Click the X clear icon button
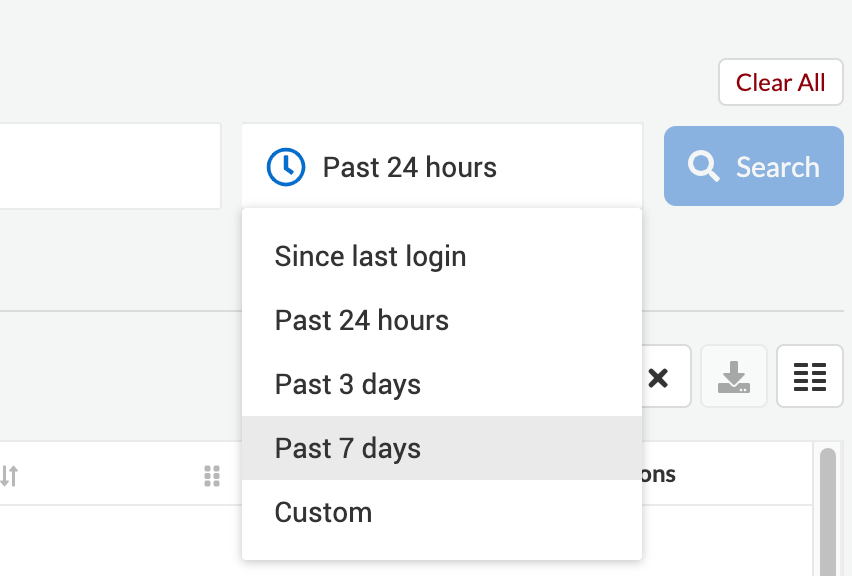The width and height of the screenshot is (852, 576). click(x=657, y=377)
